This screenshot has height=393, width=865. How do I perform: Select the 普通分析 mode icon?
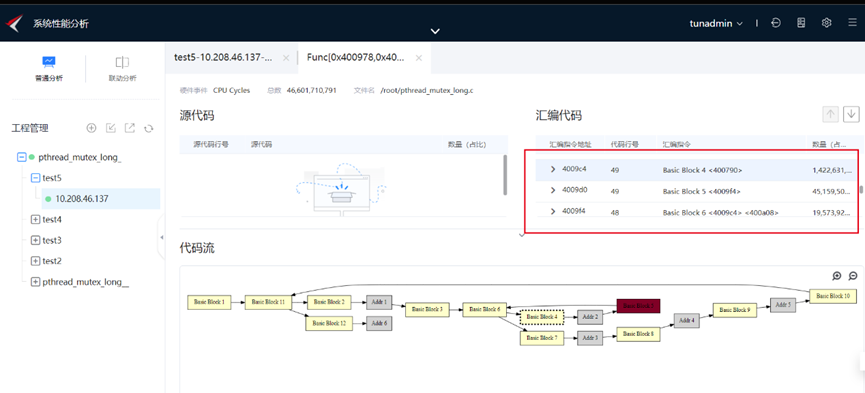[49, 61]
